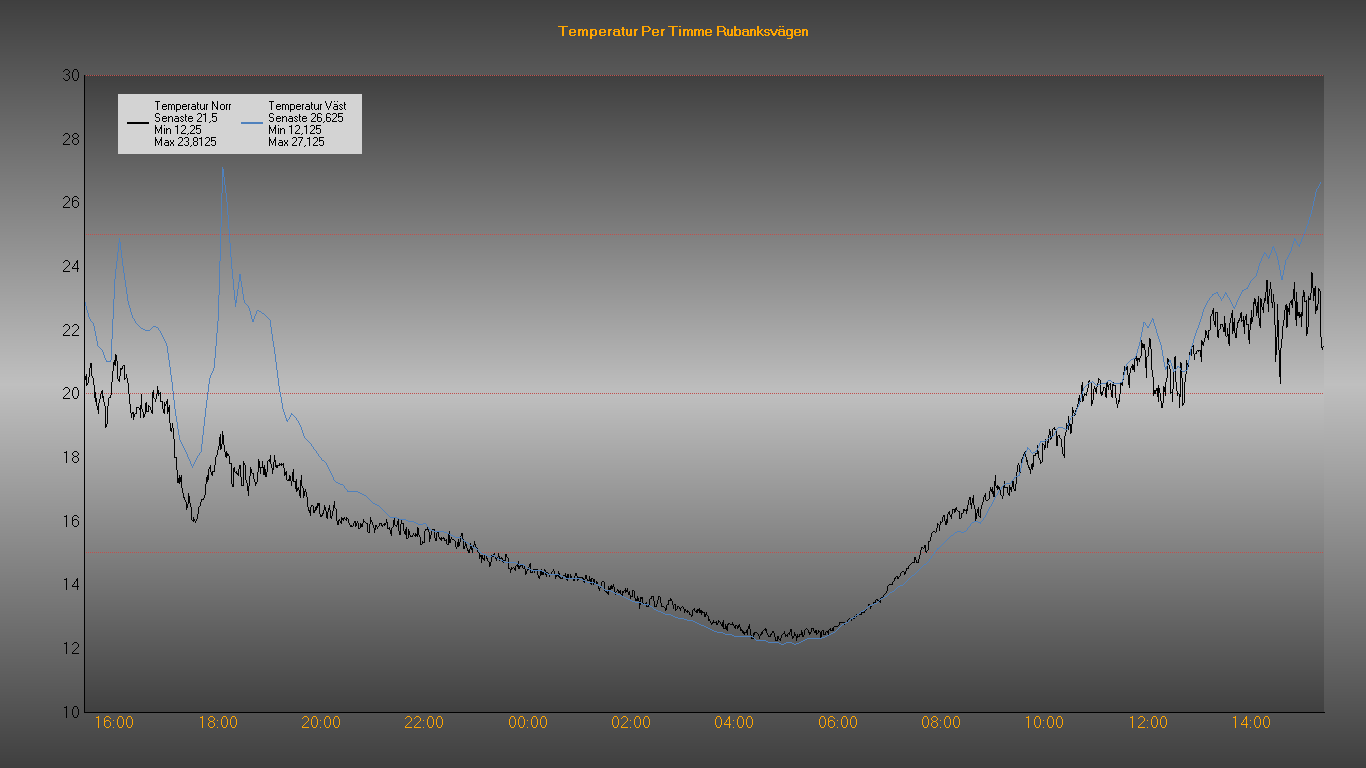Viewport: 1366px width, 768px height.
Task: Click the 14:00 time axis label
Action: pos(1251,723)
